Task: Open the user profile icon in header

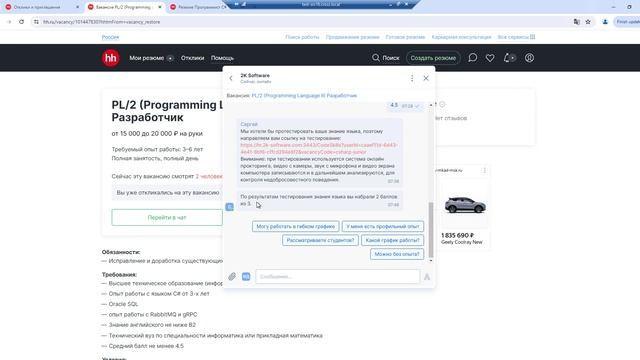Action: coord(529,58)
